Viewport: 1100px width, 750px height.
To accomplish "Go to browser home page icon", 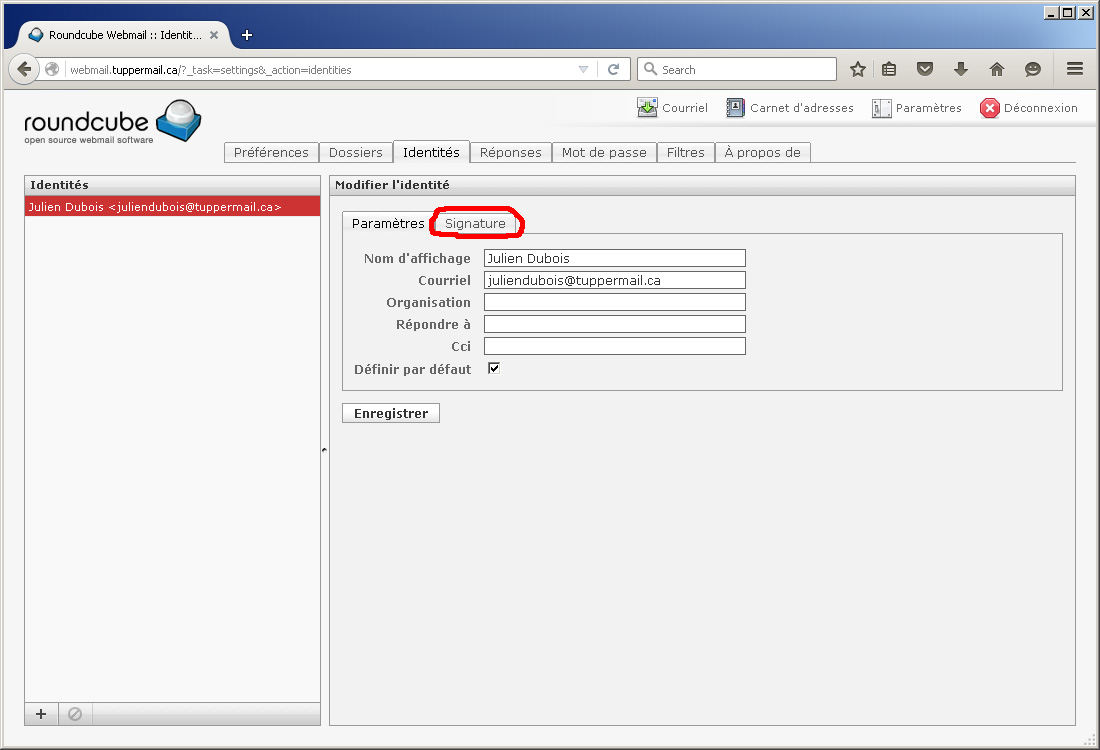I will point(996,69).
